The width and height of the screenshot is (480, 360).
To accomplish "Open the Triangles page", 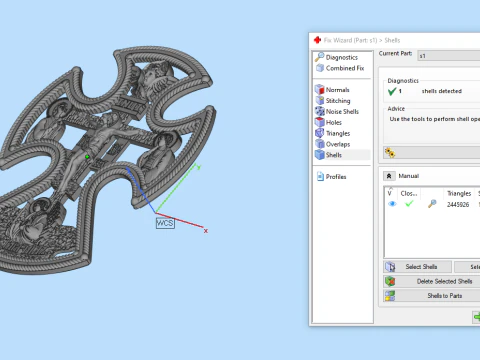I will point(333,133).
